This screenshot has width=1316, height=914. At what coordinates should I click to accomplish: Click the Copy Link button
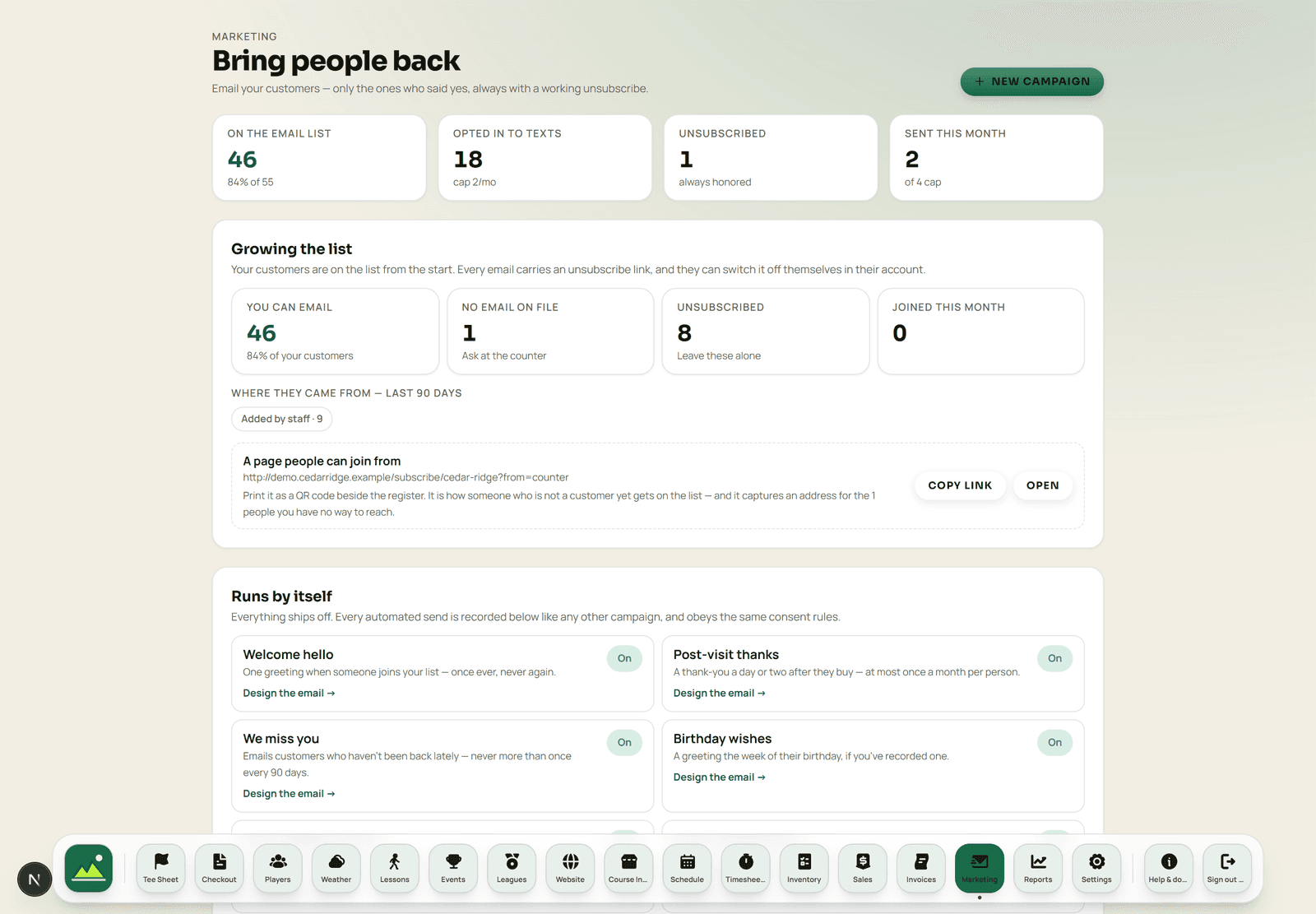coord(960,485)
